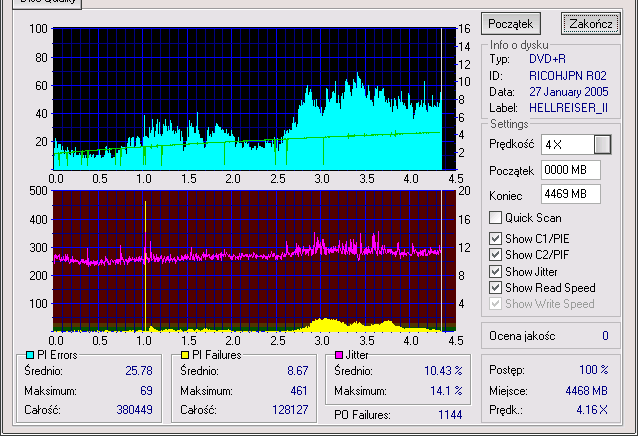Click the Postęp value 100 %
The image size is (638, 436).
point(594,370)
